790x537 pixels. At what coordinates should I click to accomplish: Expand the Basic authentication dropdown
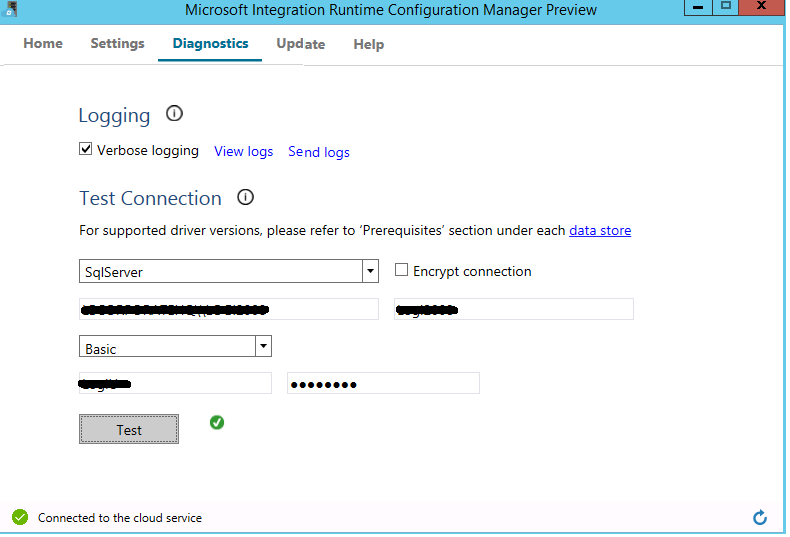point(264,346)
